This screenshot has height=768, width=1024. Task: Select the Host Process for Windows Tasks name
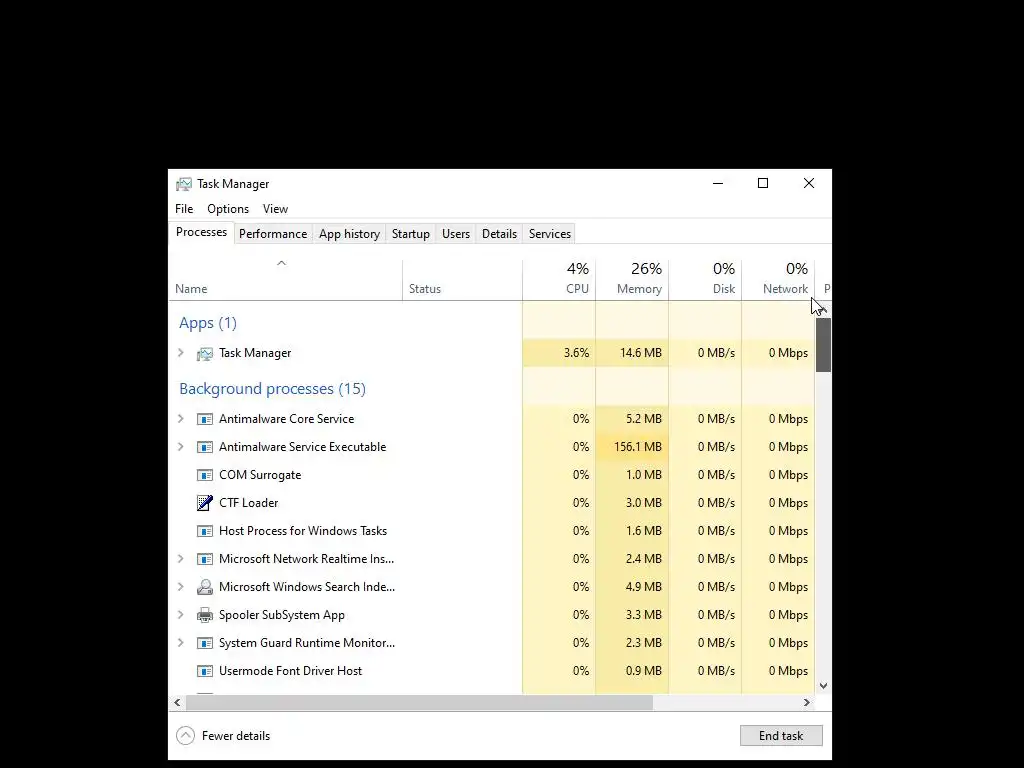[x=303, y=531]
